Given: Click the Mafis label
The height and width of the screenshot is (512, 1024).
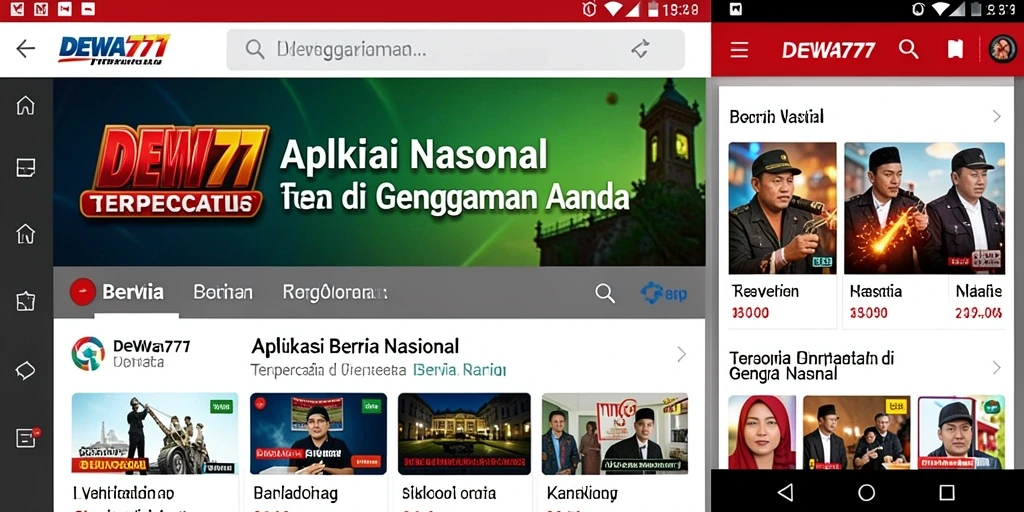Looking at the screenshot, I should coord(978,291).
